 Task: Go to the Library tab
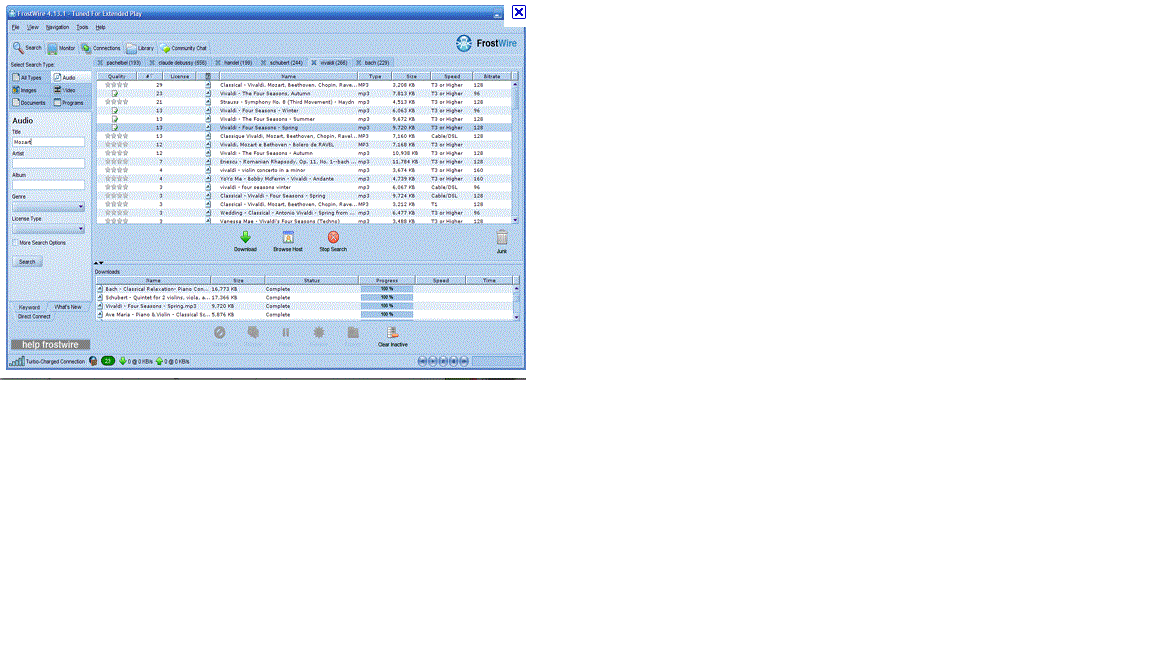[x=140, y=48]
